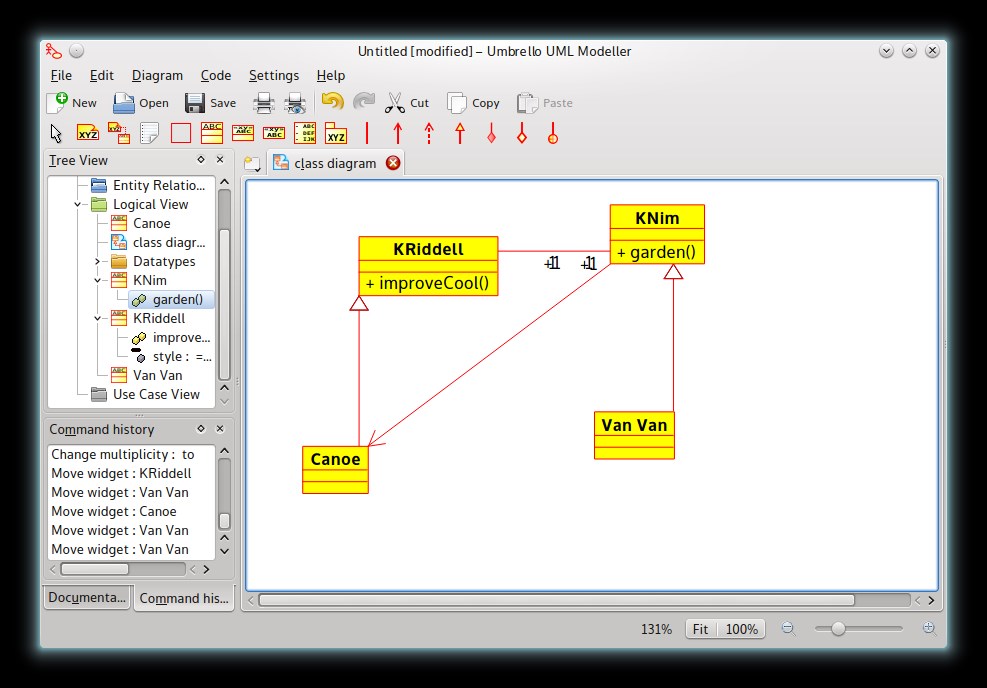Pick the Note tool in the diagram toolbar
Viewport: 987px width, 688px height.
(x=149, y=133)
